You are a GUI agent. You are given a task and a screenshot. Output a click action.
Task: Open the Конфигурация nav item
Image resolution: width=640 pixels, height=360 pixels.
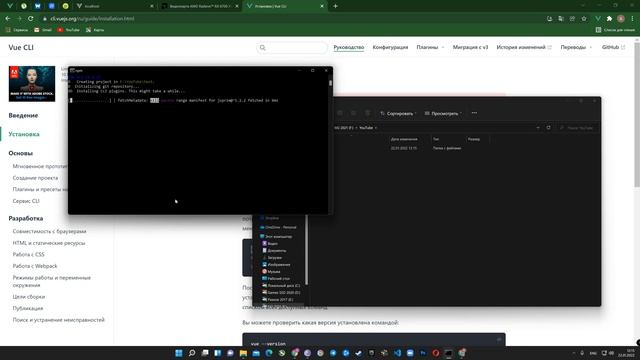click(390, 47)
